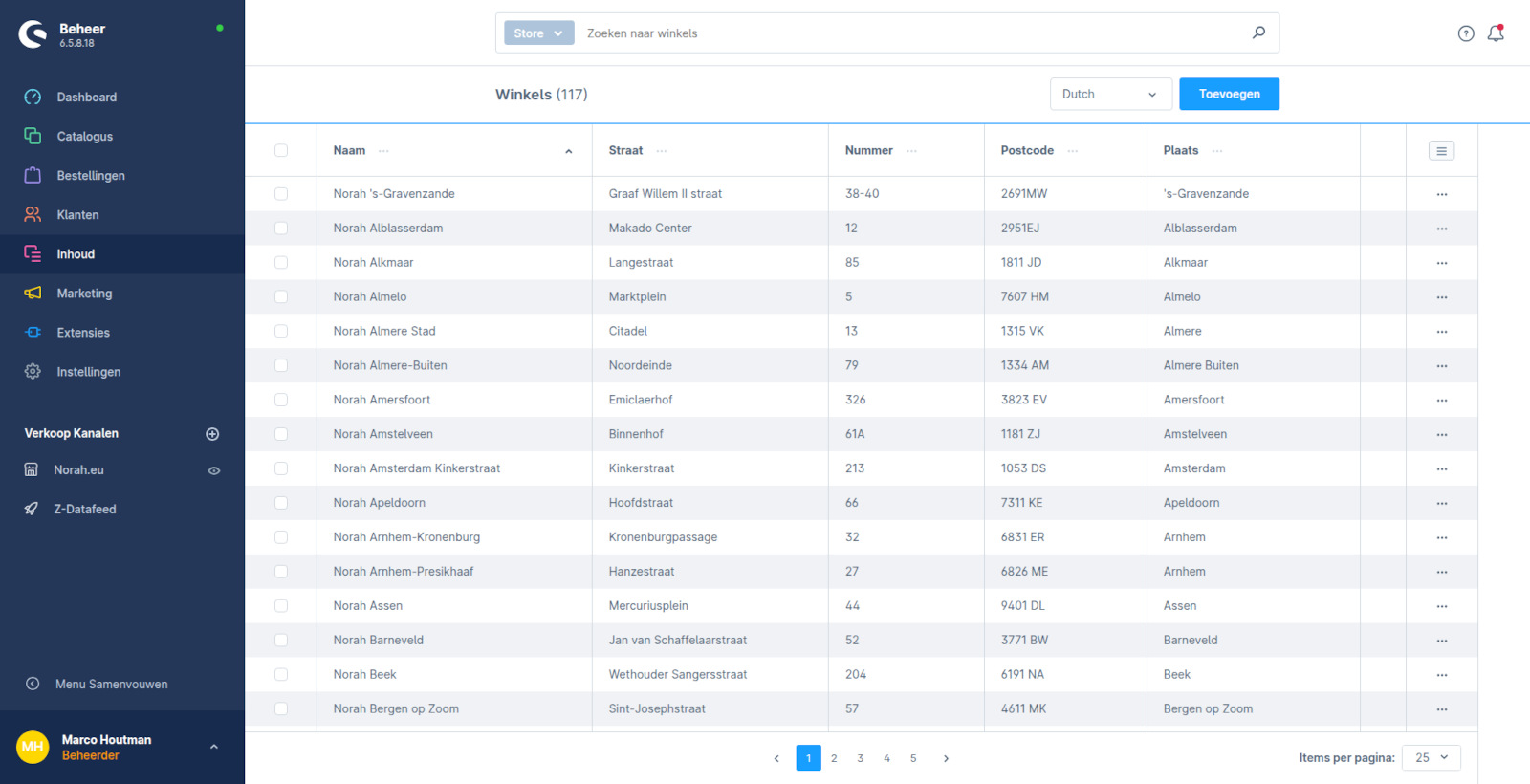Click the search magnifier icon
The height and width of the screenshot is (784, 1530).
tap(1258, 33)
